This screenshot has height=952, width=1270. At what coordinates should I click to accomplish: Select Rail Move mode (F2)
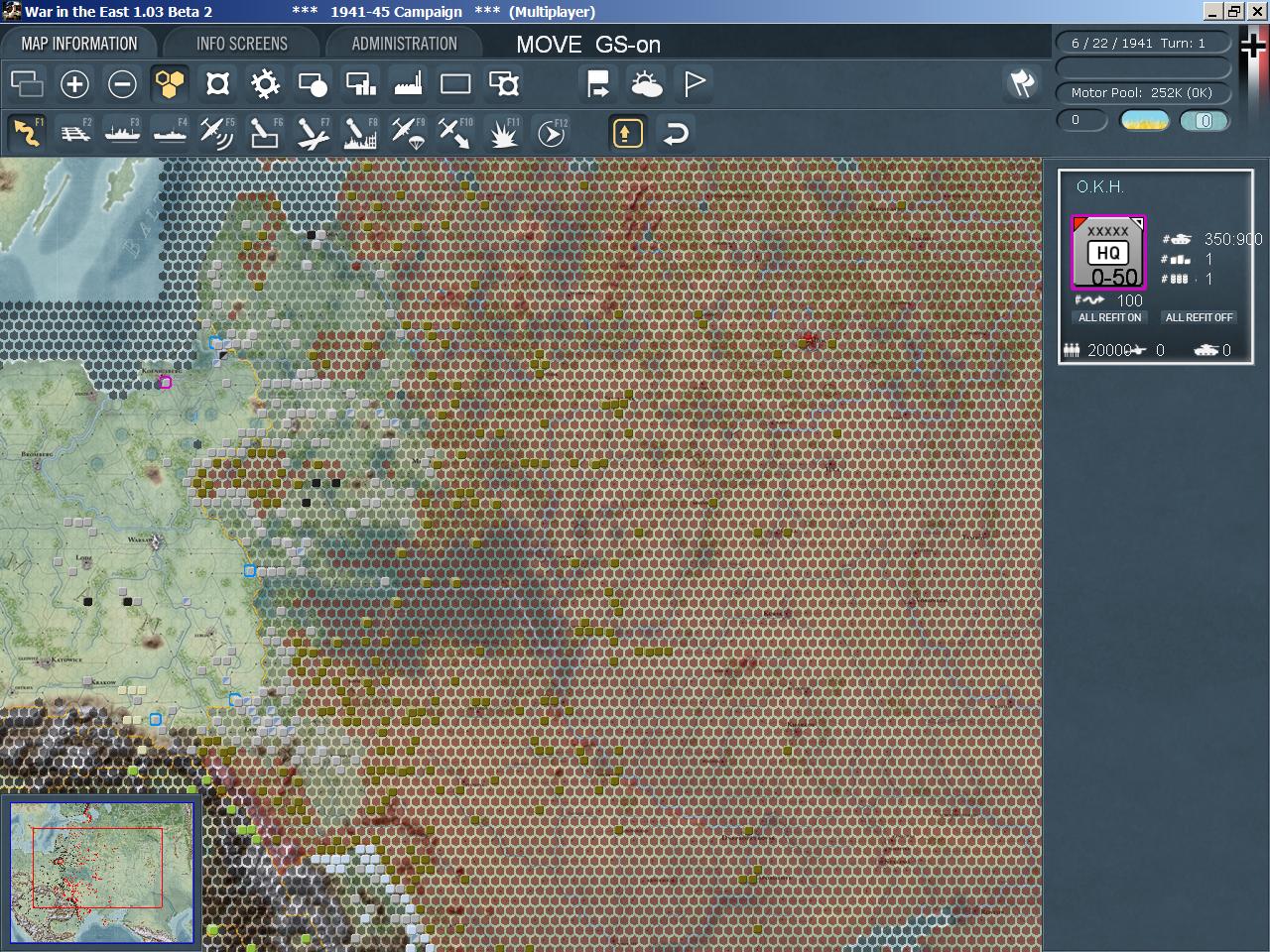74,133
